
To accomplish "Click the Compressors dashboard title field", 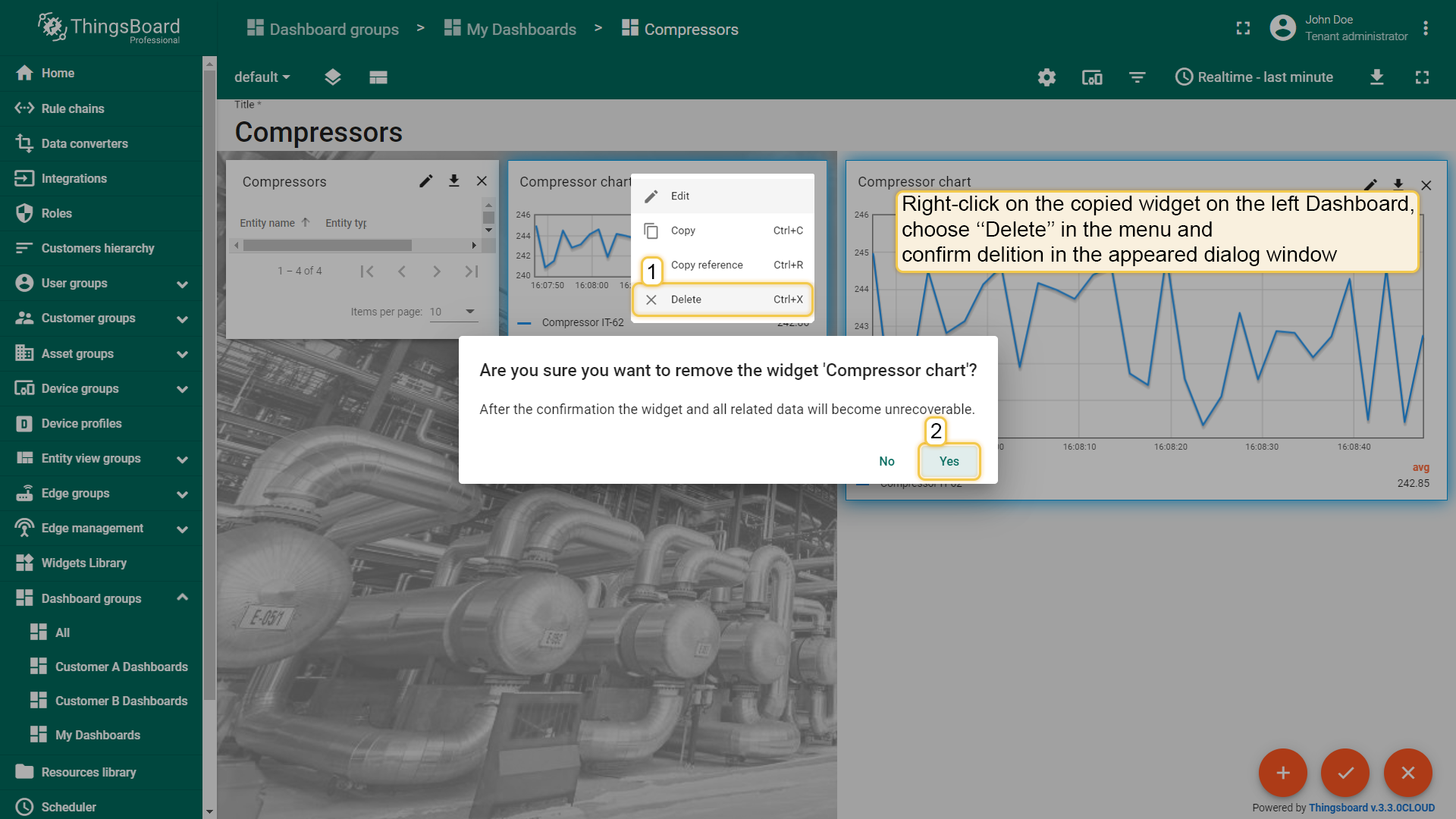I will click(x=318, y=132).
